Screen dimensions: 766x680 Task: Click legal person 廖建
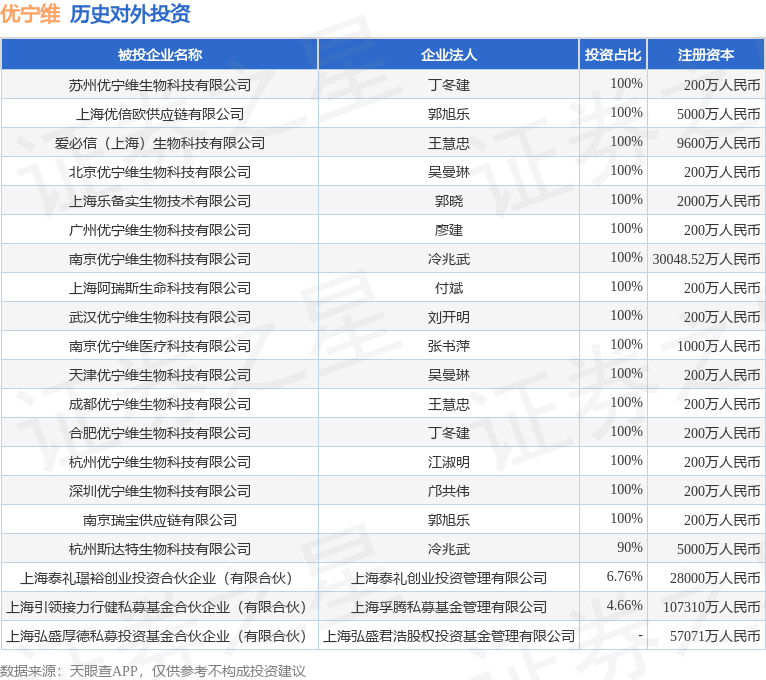click(448, 230)
